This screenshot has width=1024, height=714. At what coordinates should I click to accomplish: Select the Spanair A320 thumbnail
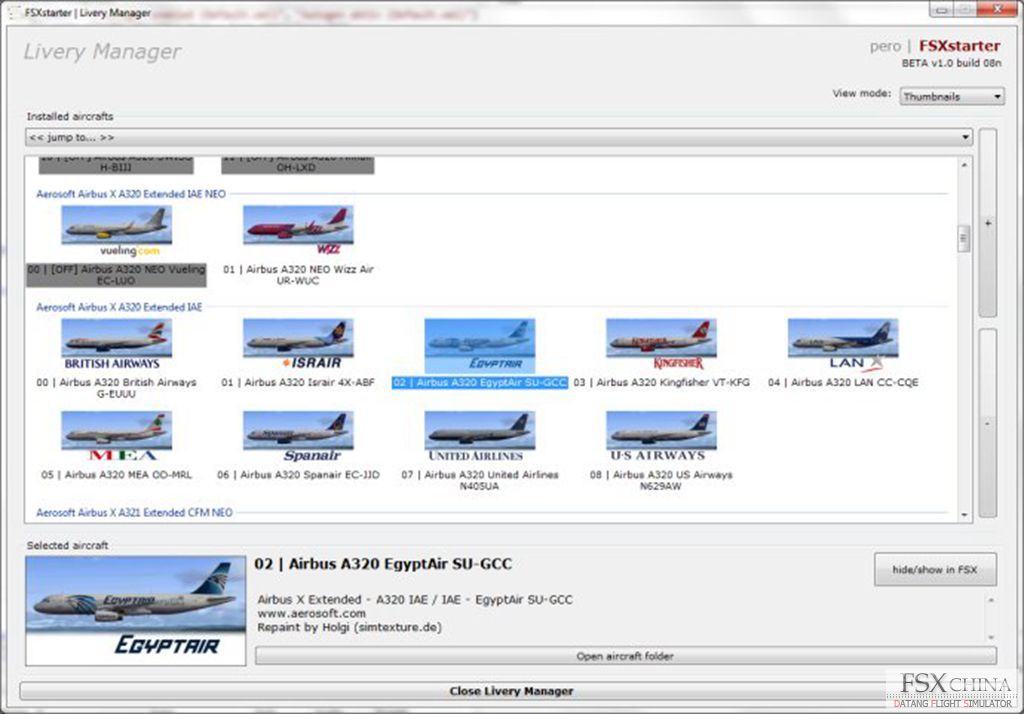tap(298, 436)
